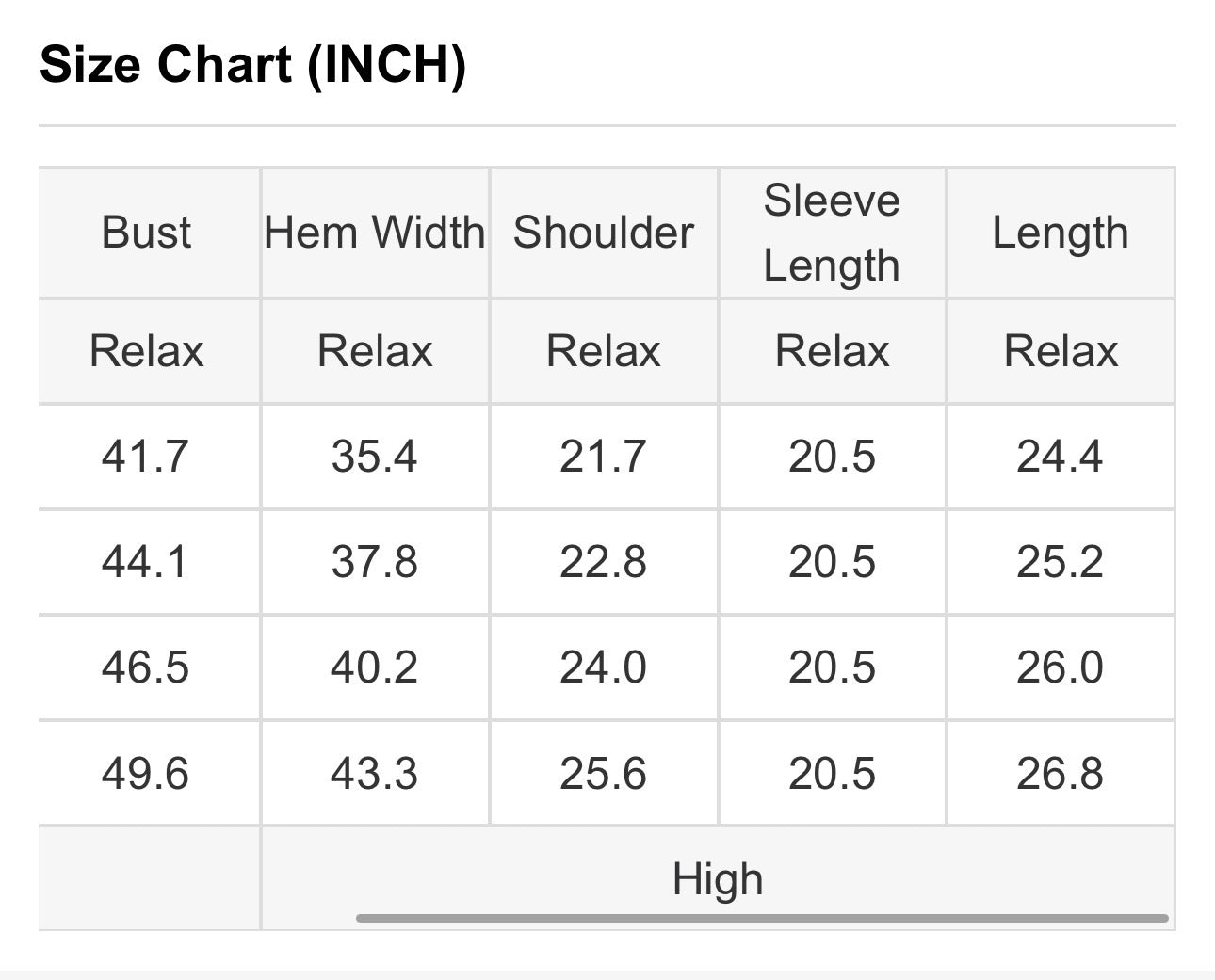The width and height of the screenshot is (1215, 980).
Task: Click bust value 46.5
Action: 146,667
